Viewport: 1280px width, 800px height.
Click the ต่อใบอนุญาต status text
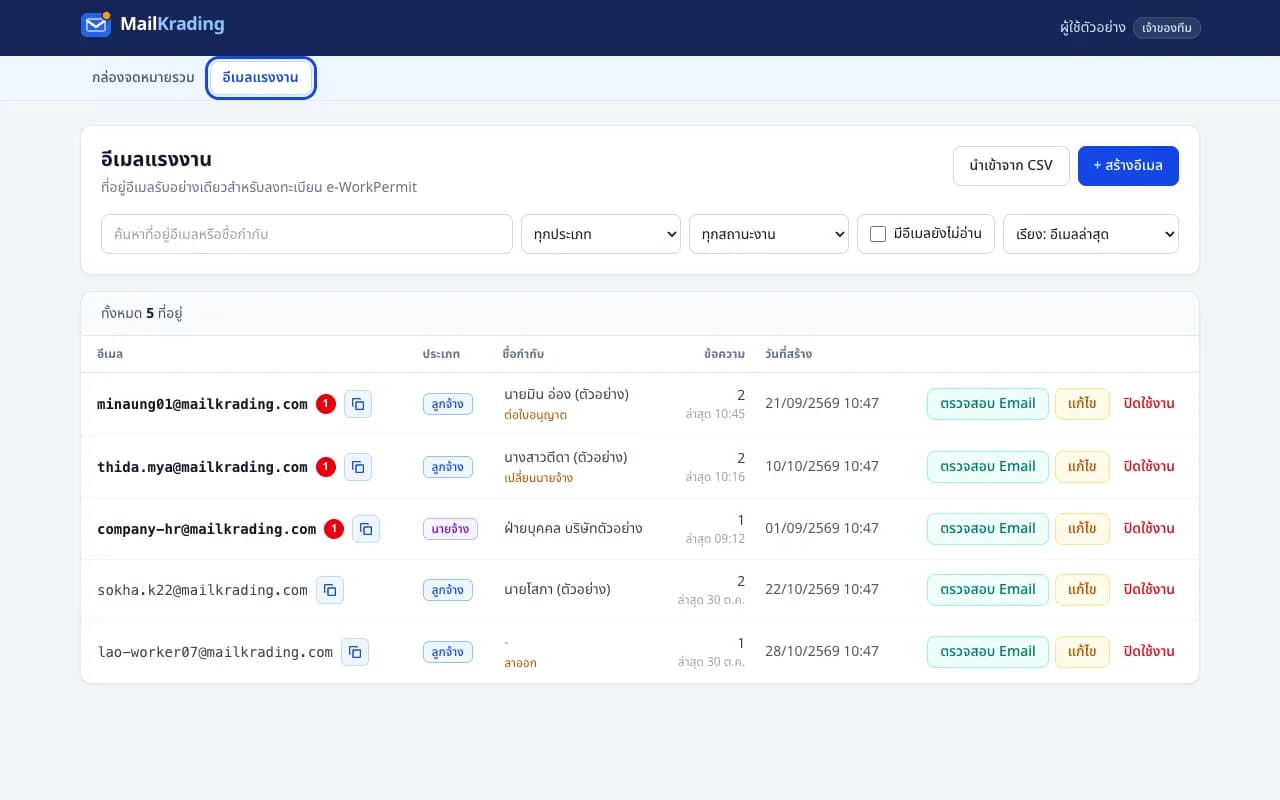point(536,415)
